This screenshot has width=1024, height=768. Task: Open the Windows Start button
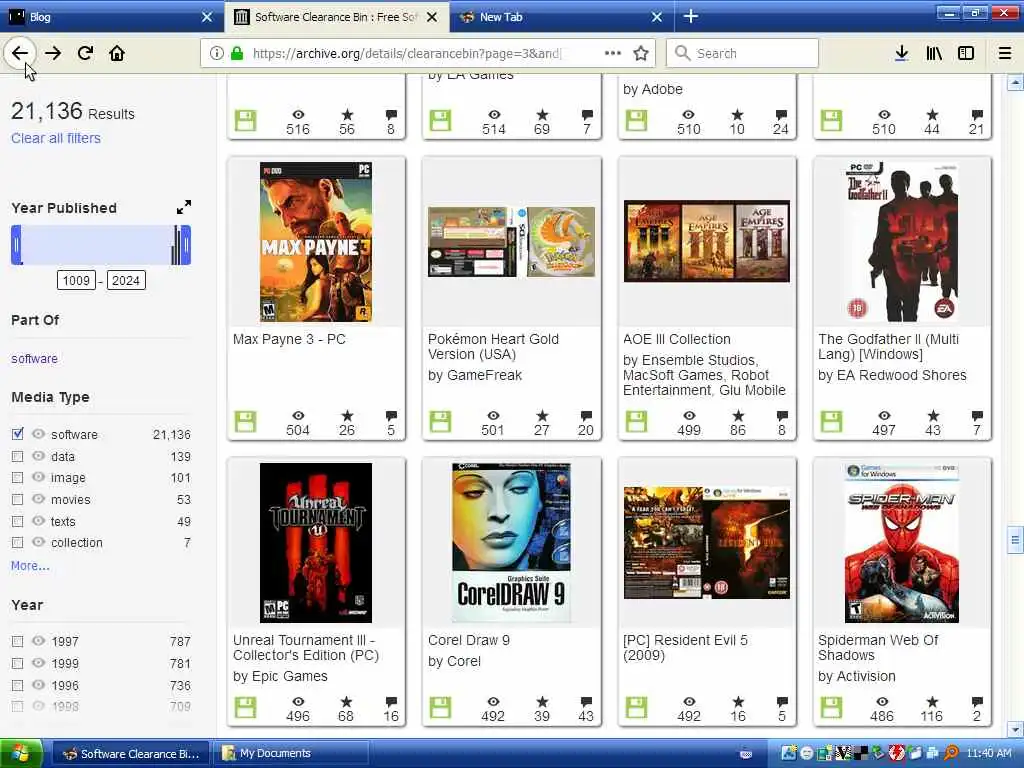click(21, 753)
